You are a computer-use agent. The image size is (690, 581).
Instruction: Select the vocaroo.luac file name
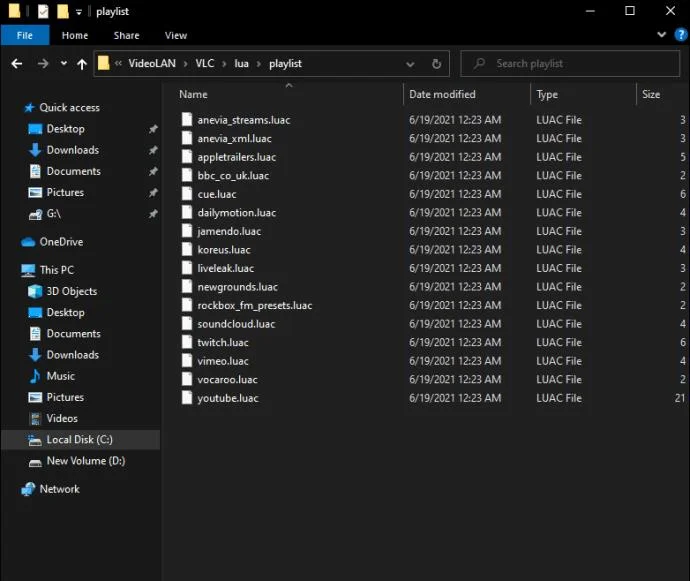(228, 379)
